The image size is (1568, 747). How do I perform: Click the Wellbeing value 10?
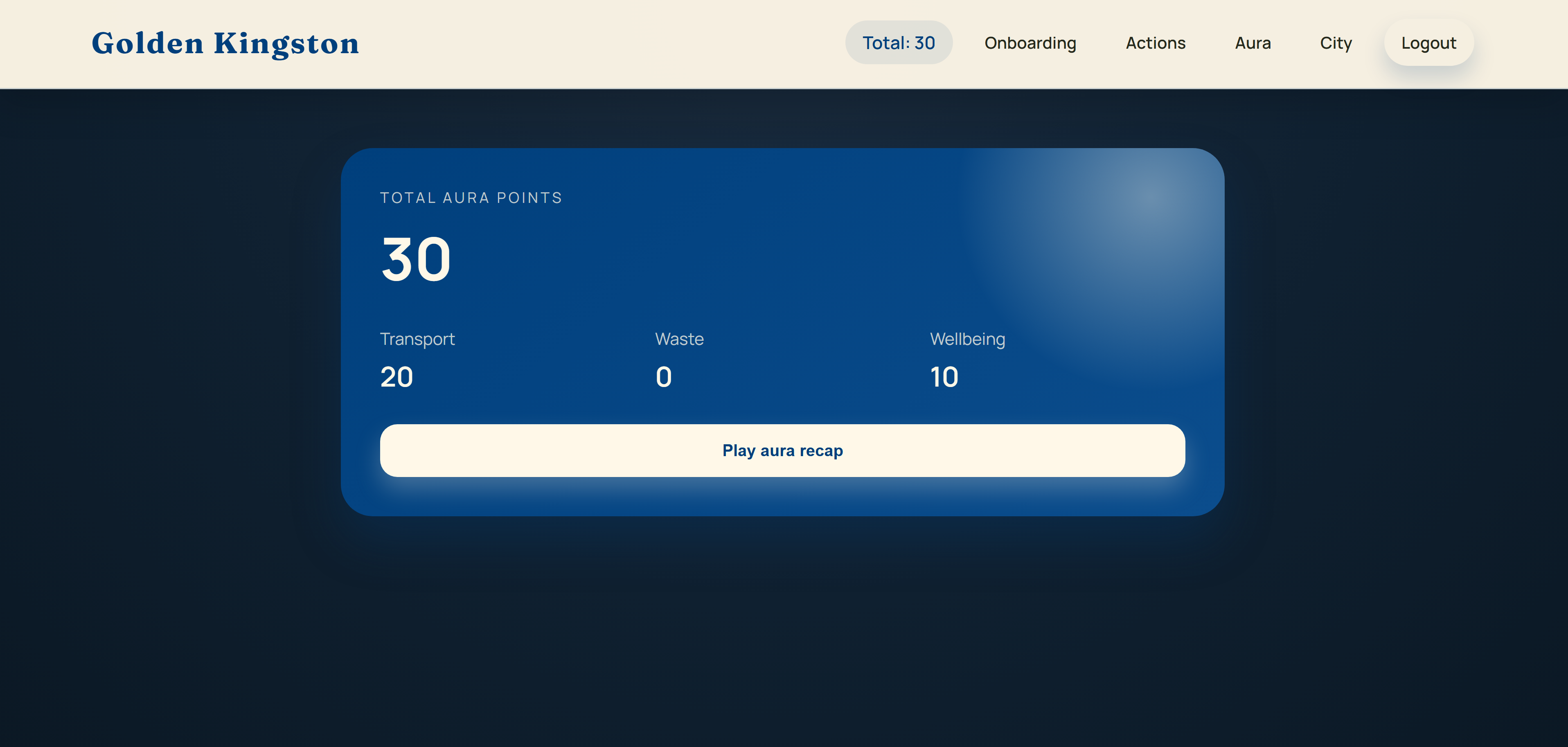tap(944, 377)
